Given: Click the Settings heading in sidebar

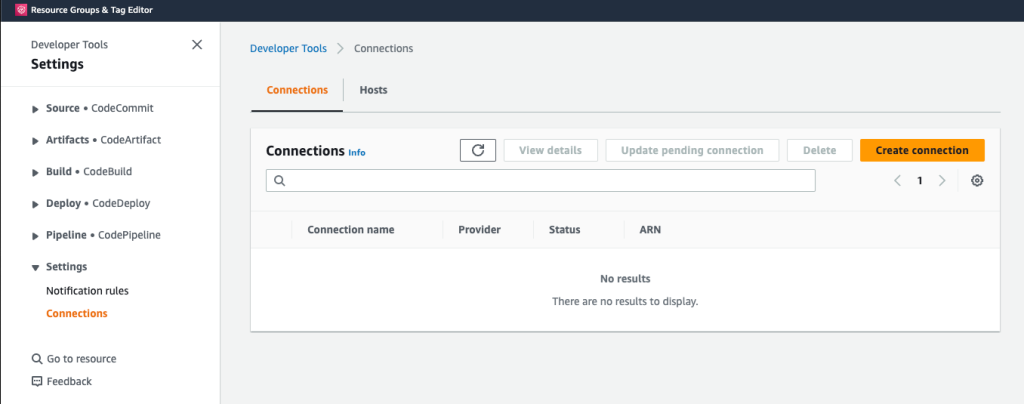Looking at the screenshot, I should tap(57, 64).
